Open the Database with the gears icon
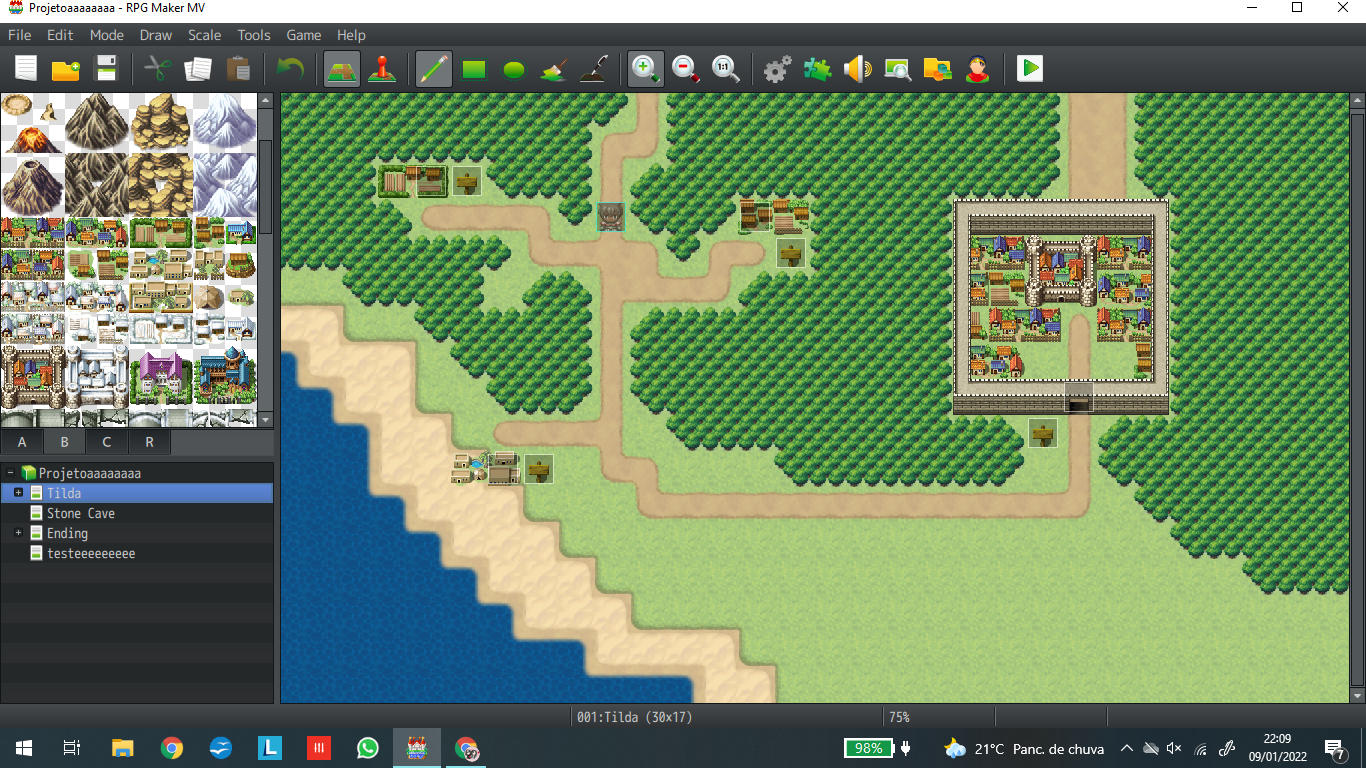 (778, 69)
